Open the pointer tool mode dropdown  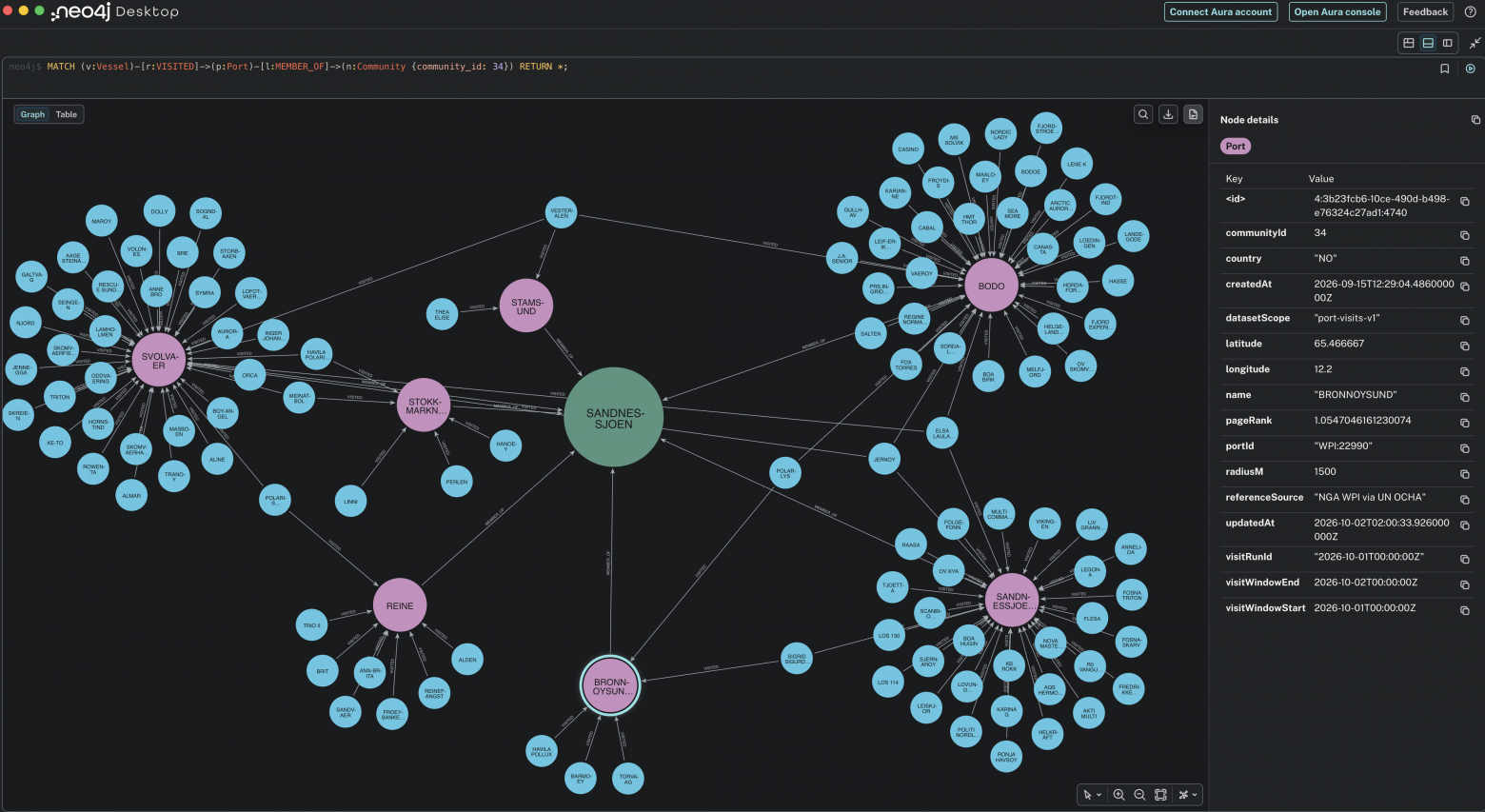click(x=1091, y=795)
